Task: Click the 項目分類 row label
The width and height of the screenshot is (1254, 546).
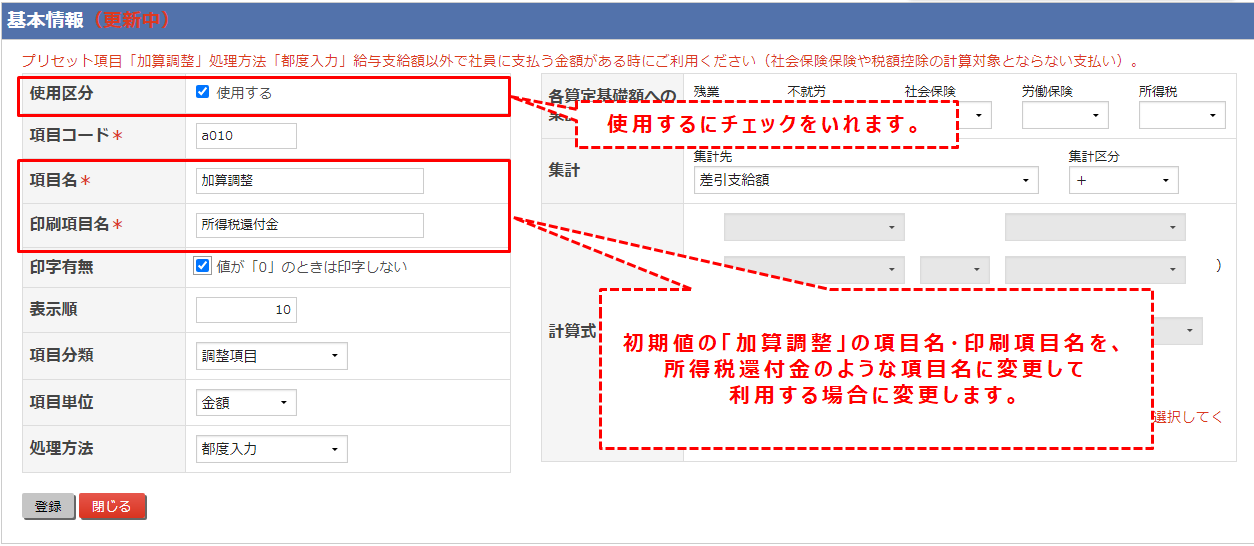Action: tap(62, 355)
